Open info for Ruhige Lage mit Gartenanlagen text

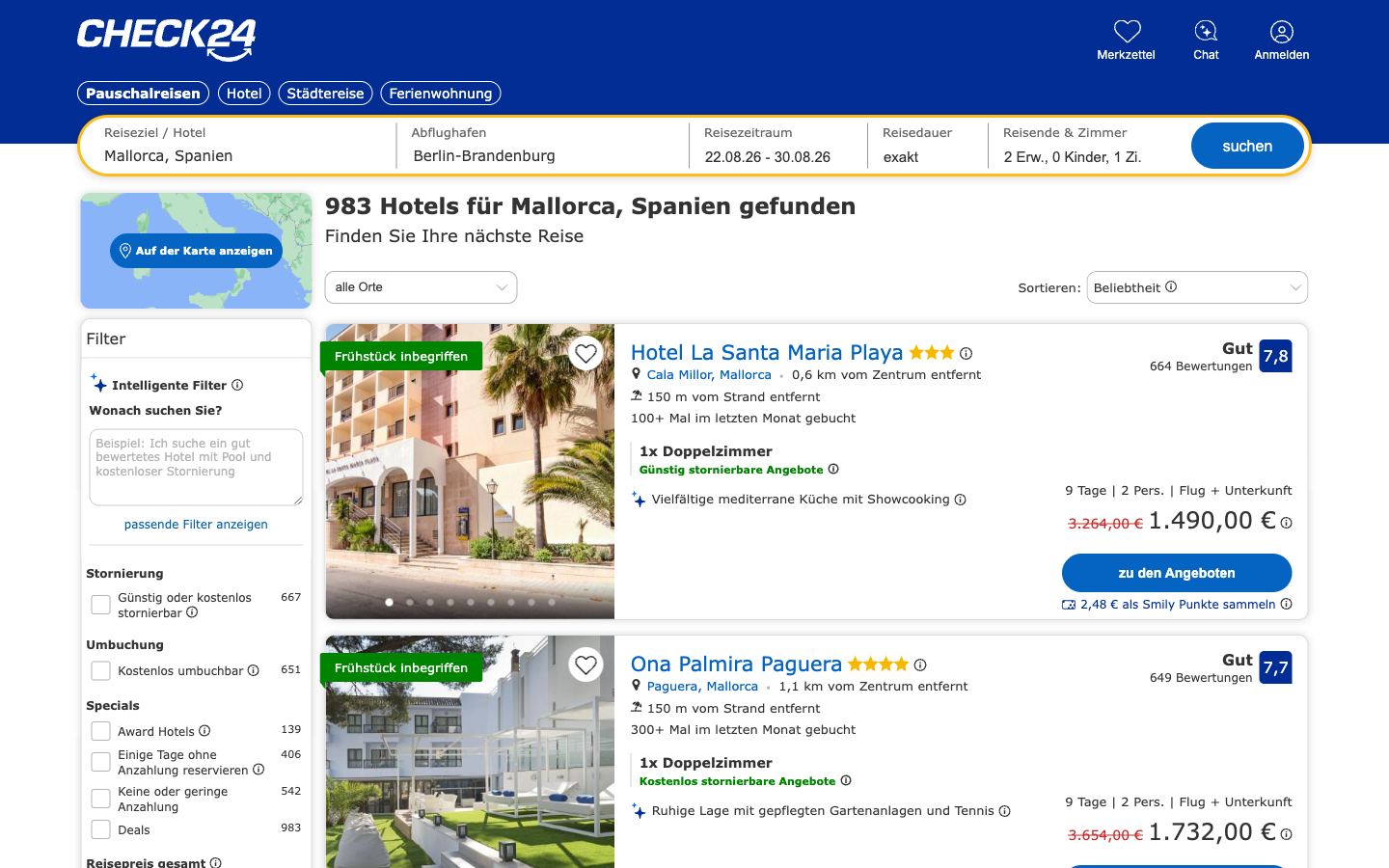pyautogui.click(x=1005, y=811)
